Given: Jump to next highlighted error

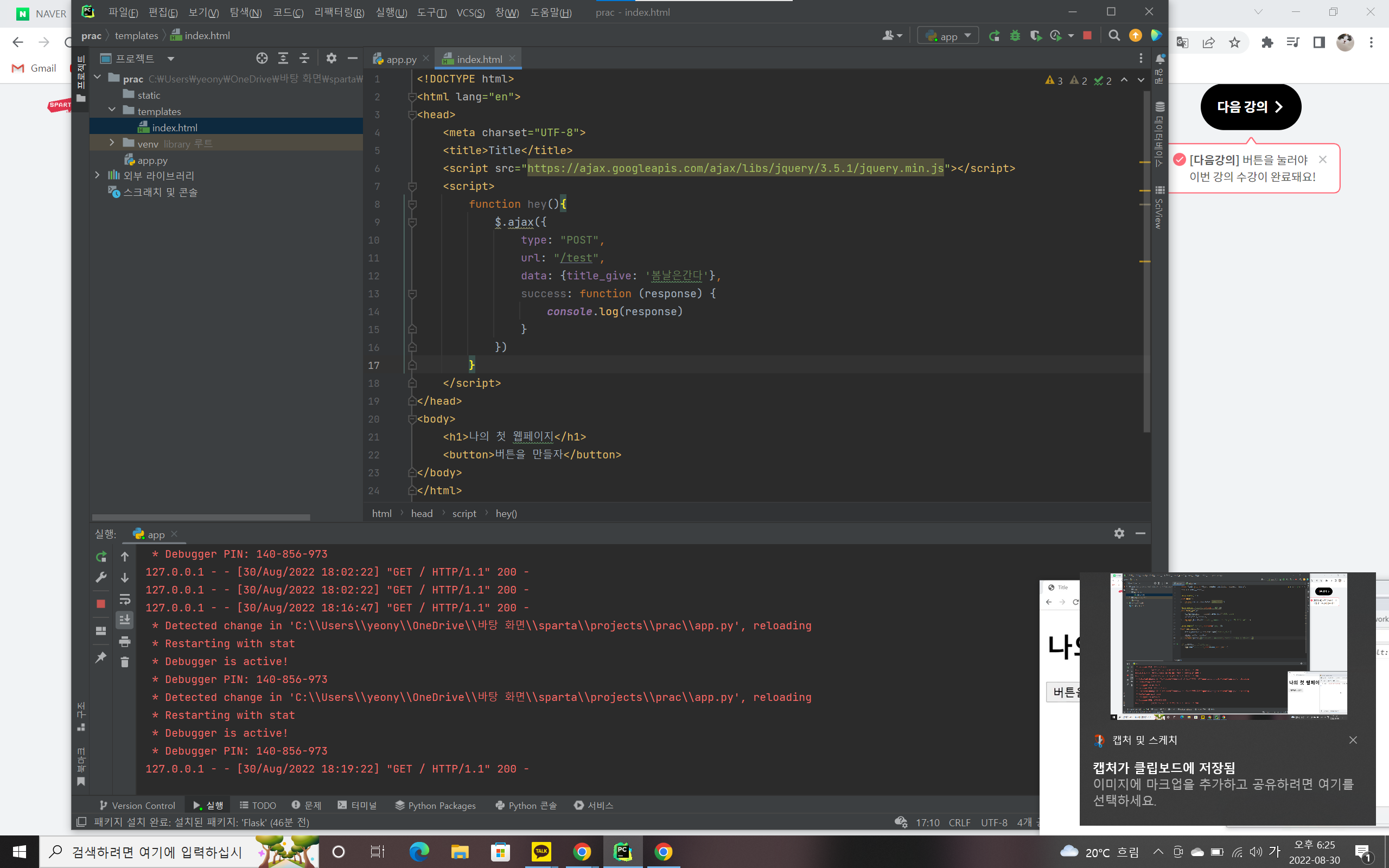Looking at the screenshot, I should (1141, 80).
